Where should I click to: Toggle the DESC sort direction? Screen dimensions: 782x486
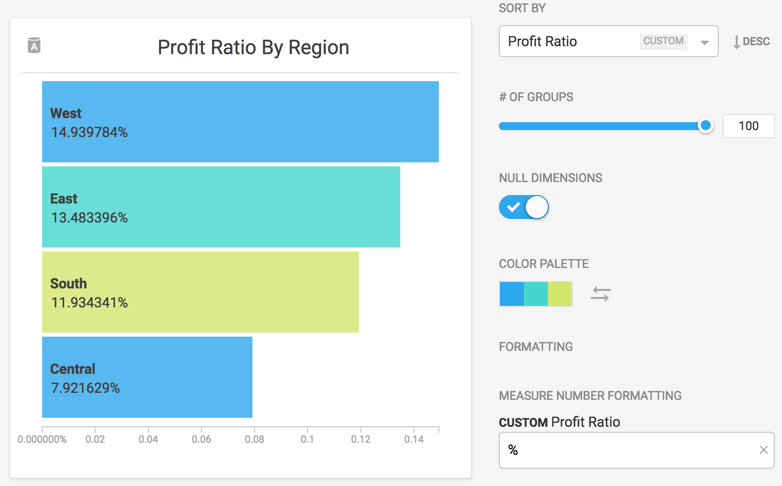[751, 42]
